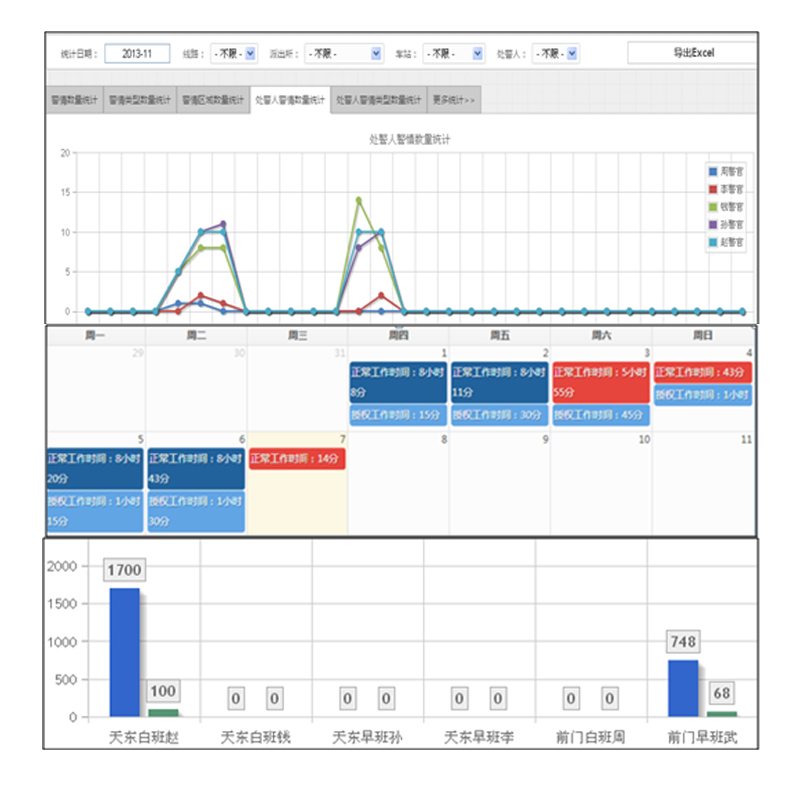Open the 警情类型数量统计 tab
Viewport: 800px width, 800px height.
coord(138,100)
